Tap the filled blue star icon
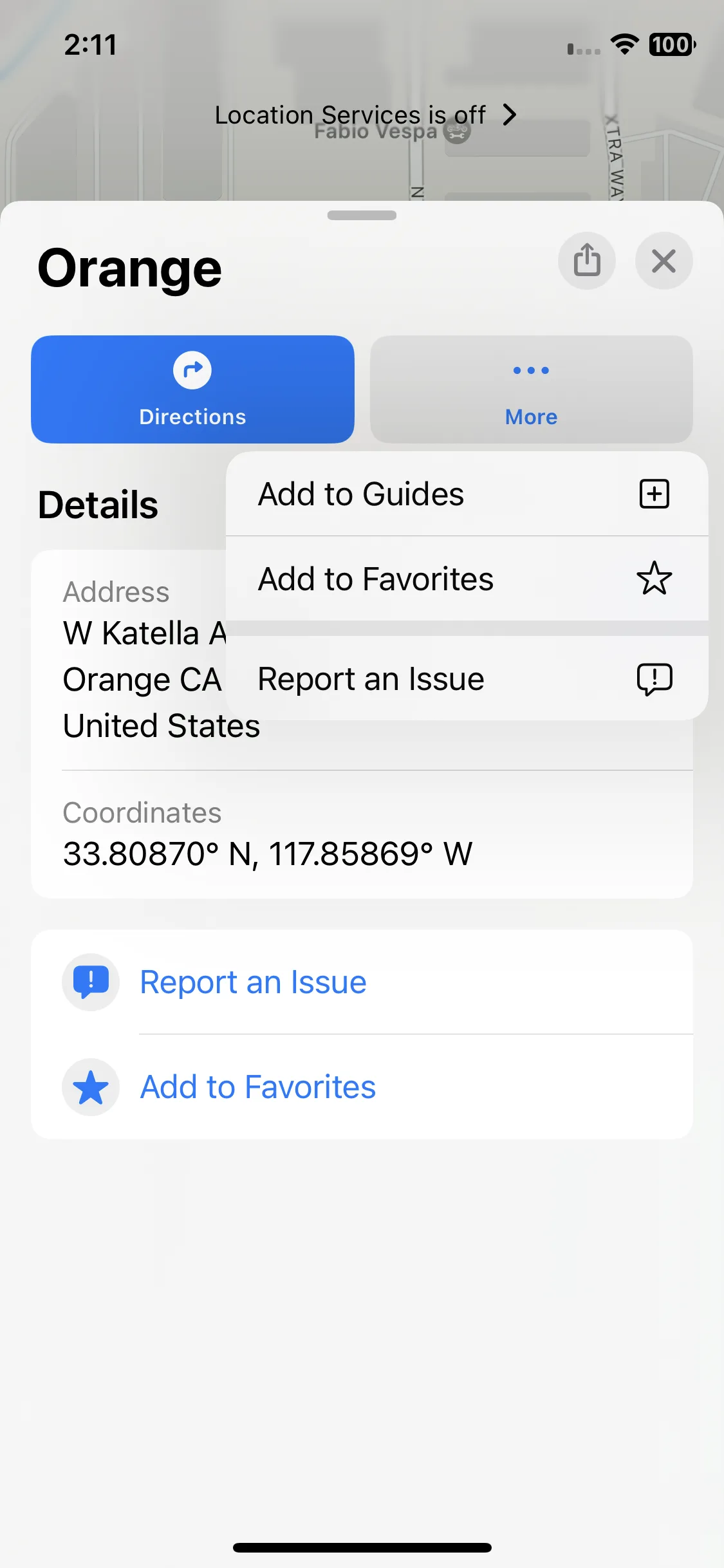Image resolution: width=724 pixels, height=1568 pixels. point(91,1087)
